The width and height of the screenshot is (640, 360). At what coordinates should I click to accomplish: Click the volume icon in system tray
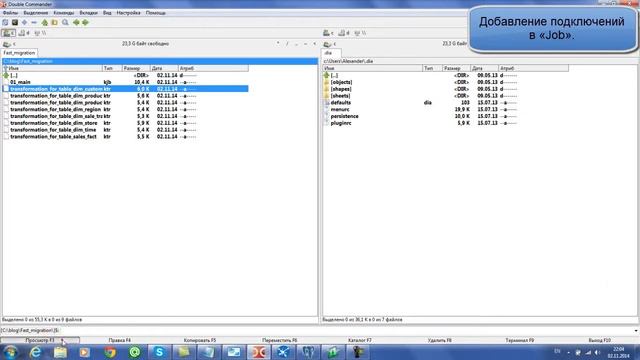597,352
